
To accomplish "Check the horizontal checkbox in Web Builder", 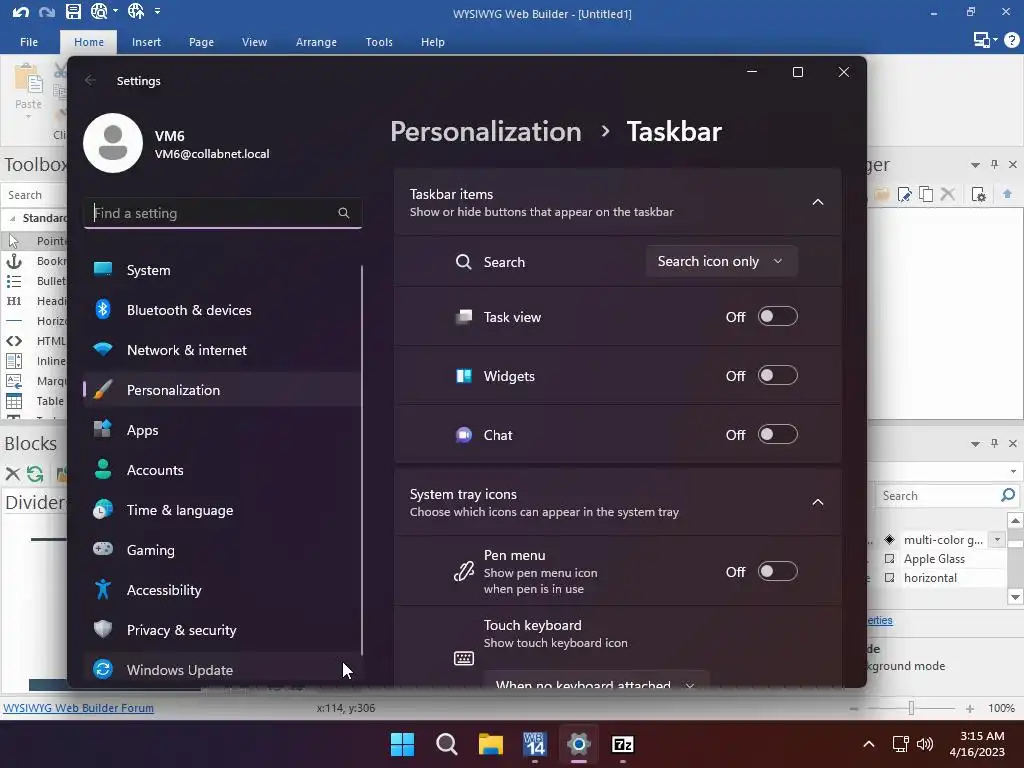I will [x=889, y=578].
